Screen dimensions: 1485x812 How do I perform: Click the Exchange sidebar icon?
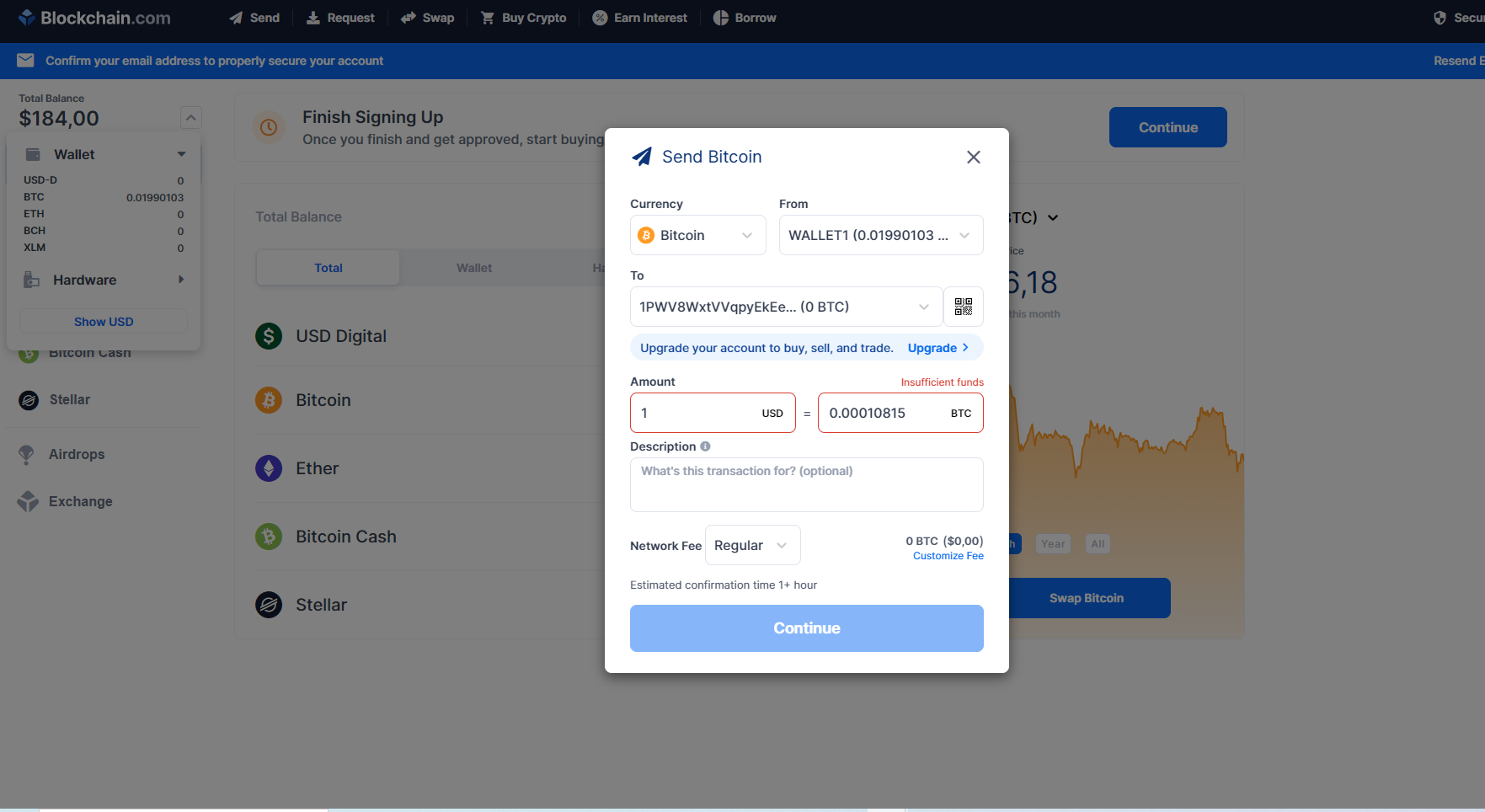coord(28,501)
